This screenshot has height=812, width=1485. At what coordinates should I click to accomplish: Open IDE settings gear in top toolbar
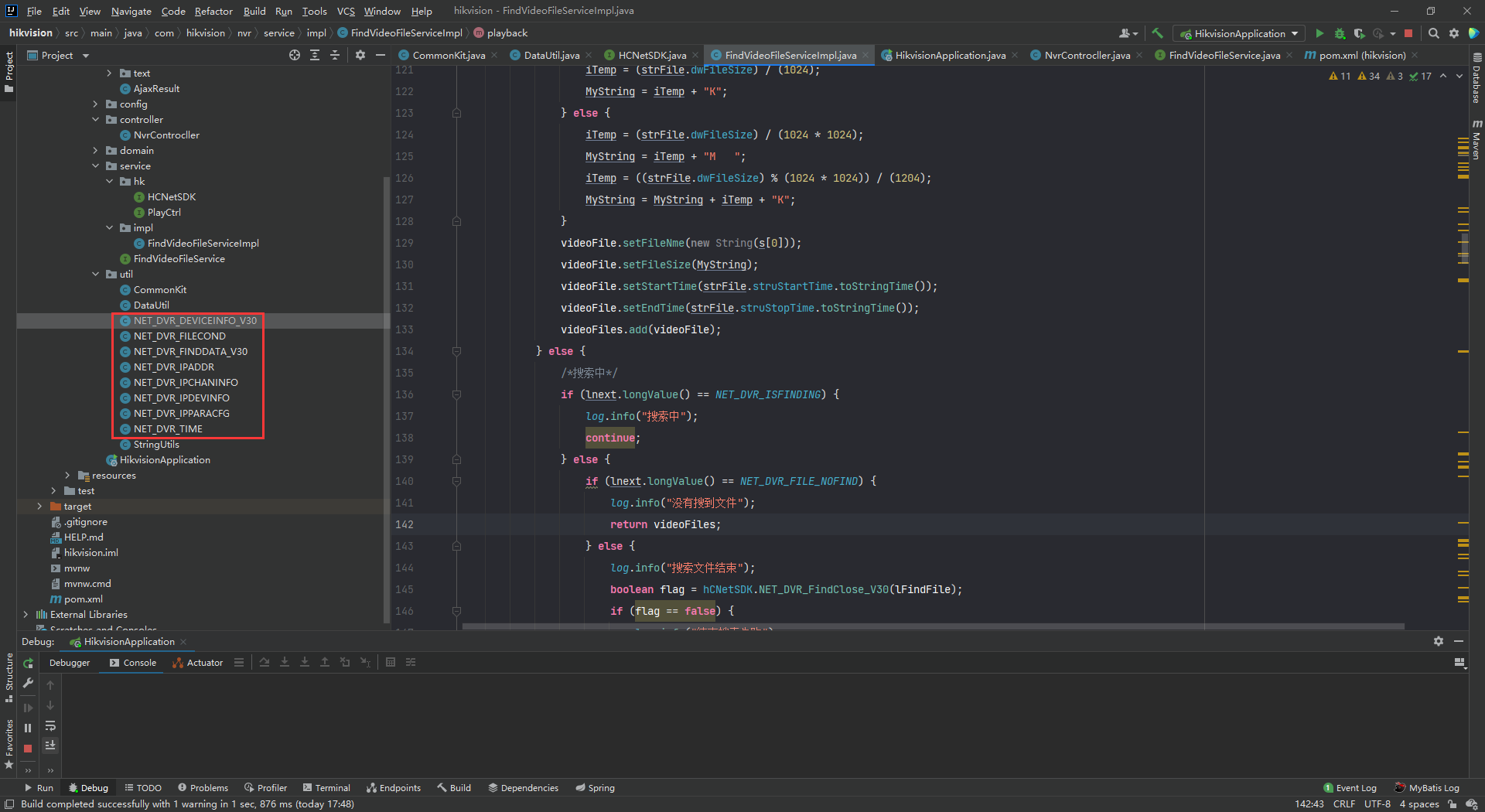point(1453,33)
